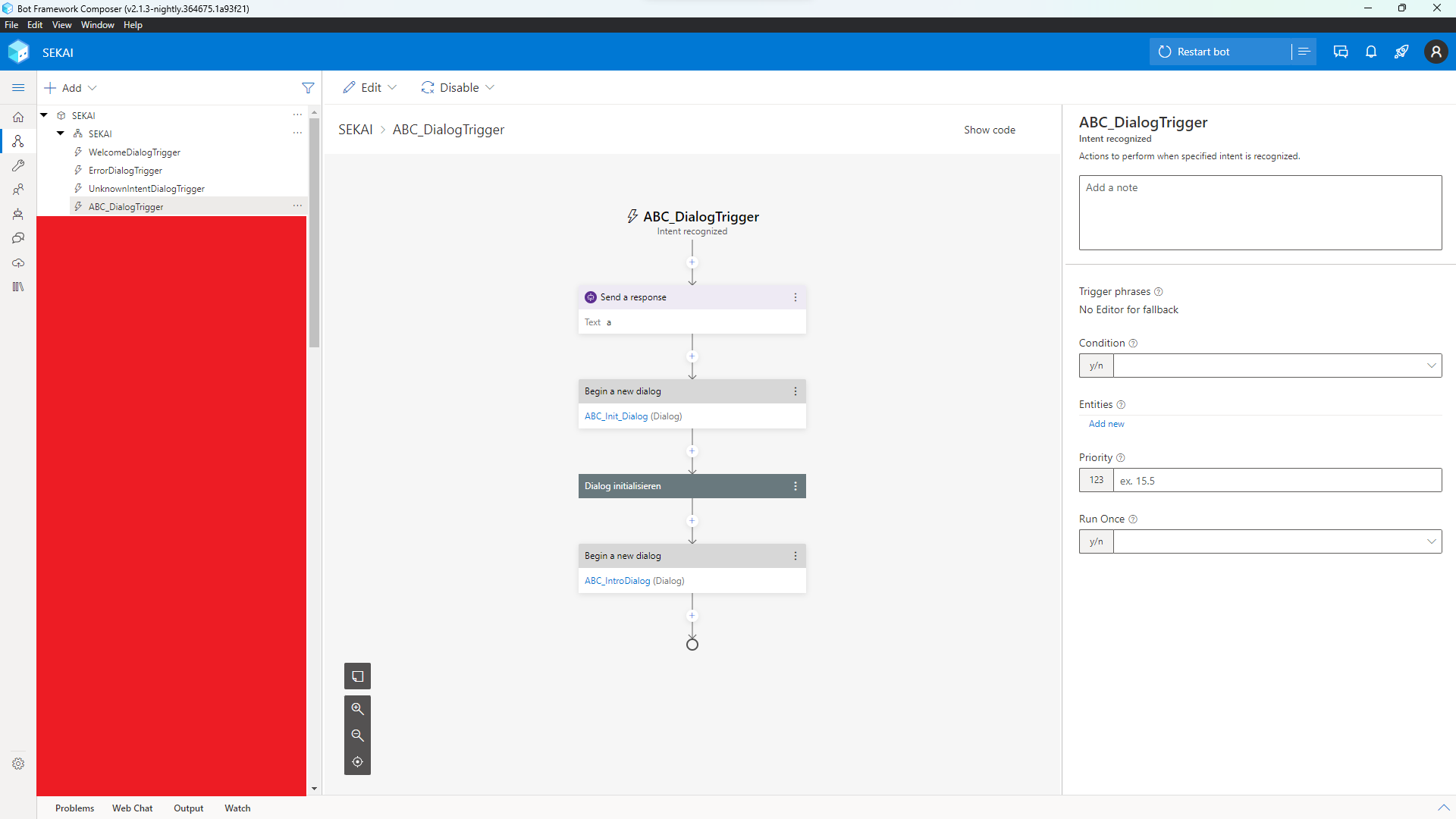Expand the Disable button dropdown
Viewport: 1456px width, 819px height.
coord(491,87)
